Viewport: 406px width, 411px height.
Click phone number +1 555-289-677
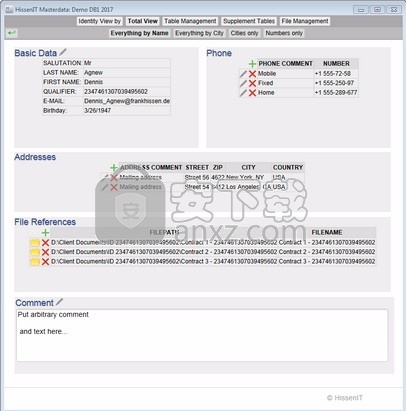click(336, 93)
